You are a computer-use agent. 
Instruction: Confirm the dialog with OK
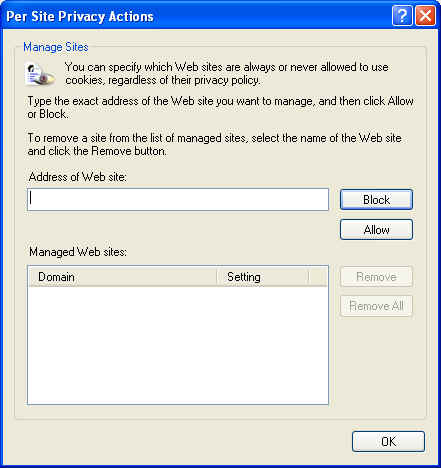coord(388,442)
